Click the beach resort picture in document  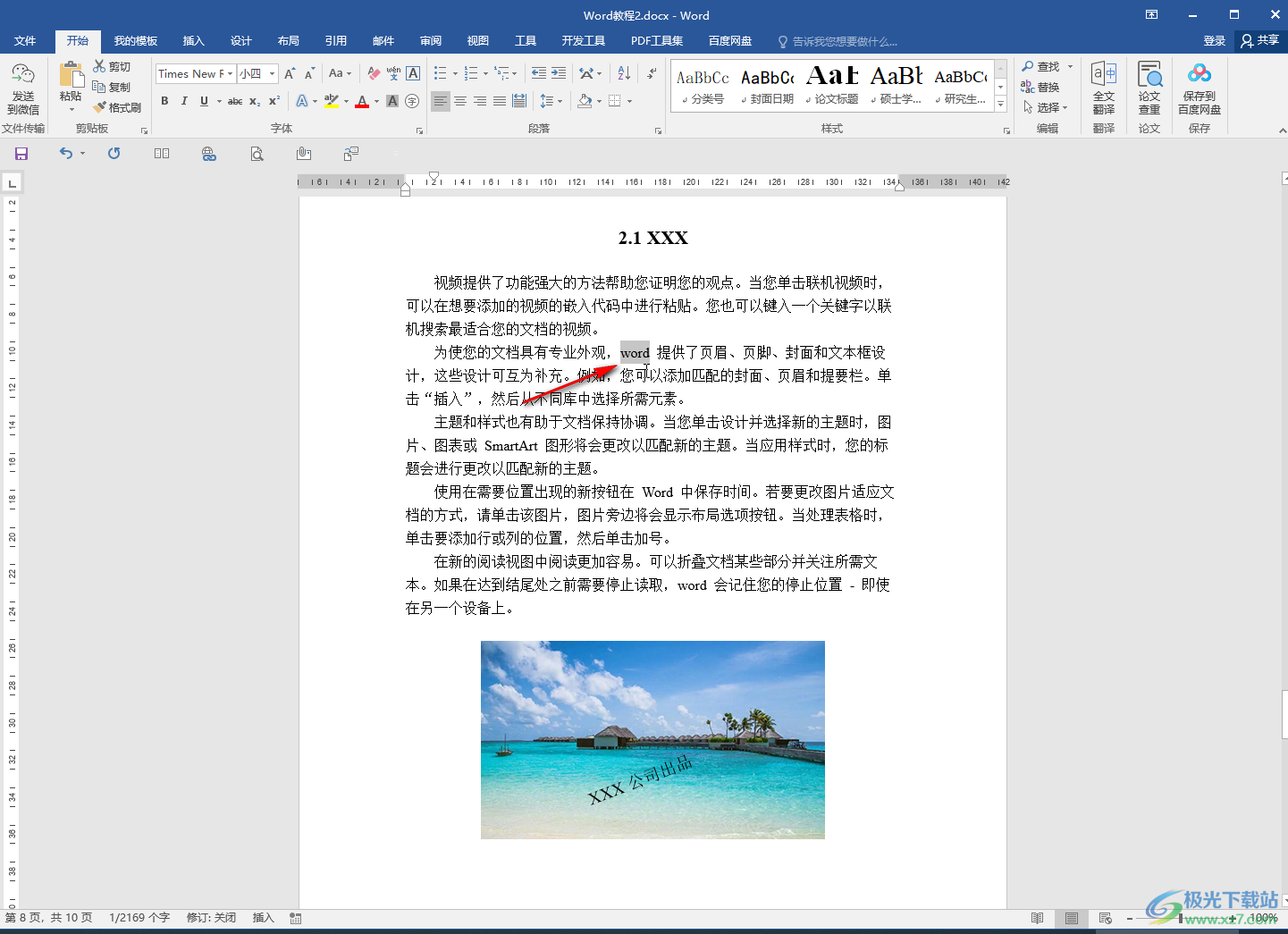point(652,739)
